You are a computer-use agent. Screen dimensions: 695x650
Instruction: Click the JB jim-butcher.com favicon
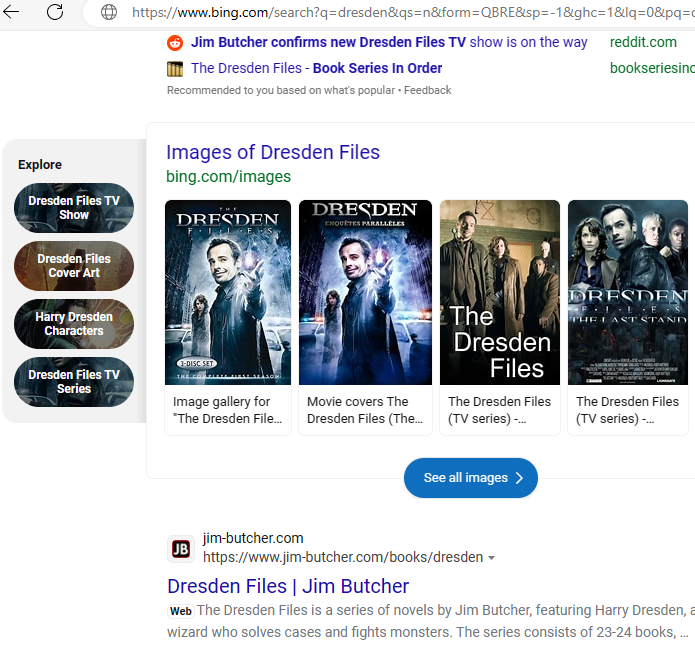coord(181,549)
